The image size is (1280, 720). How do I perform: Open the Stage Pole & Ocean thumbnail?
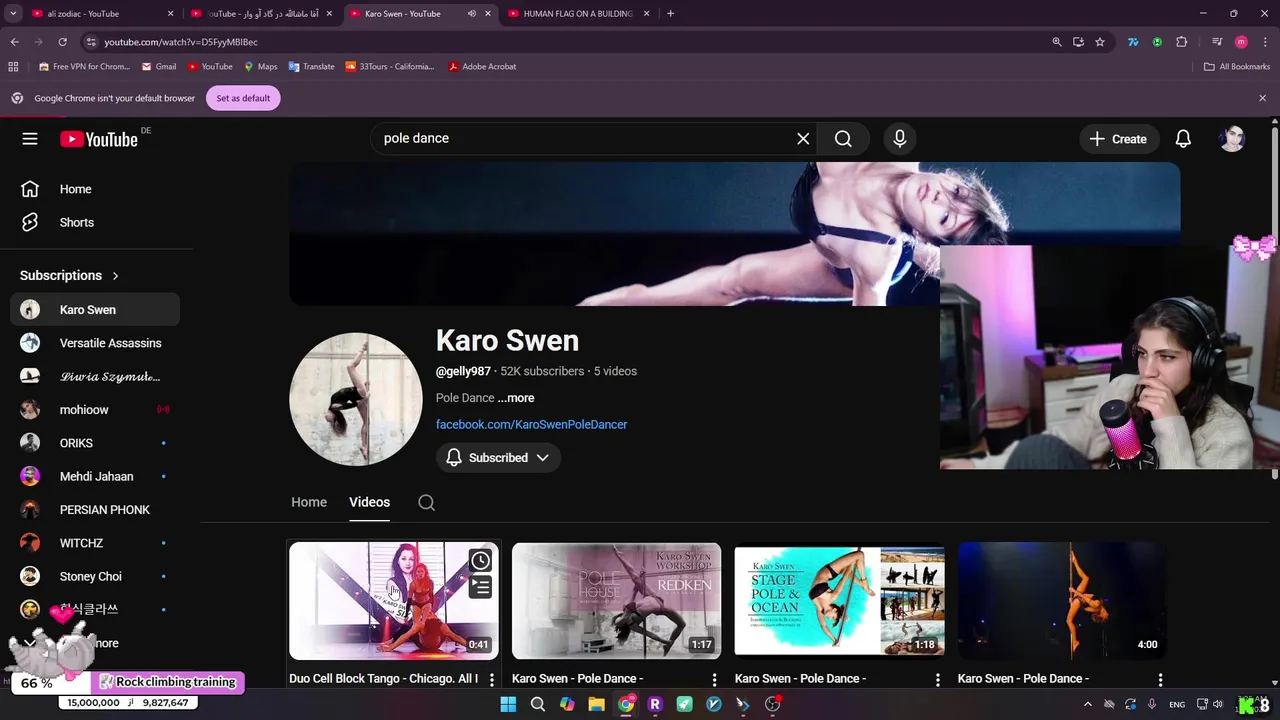point(840,601)
